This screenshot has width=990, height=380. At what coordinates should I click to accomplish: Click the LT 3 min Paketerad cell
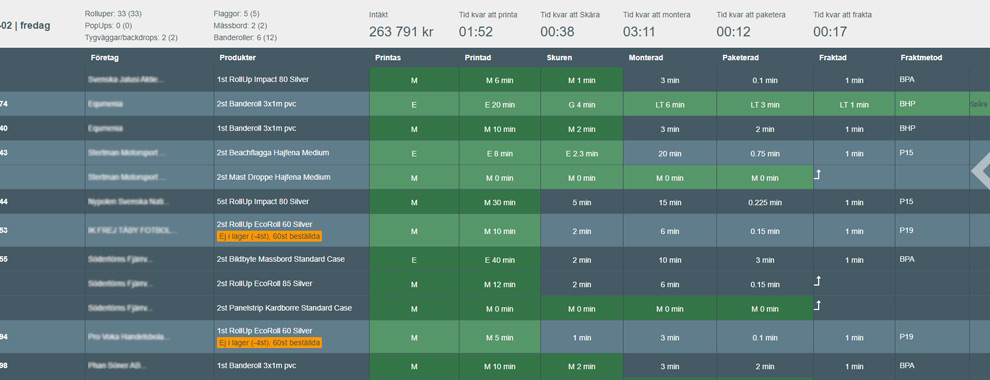click(x=765, y=104)
